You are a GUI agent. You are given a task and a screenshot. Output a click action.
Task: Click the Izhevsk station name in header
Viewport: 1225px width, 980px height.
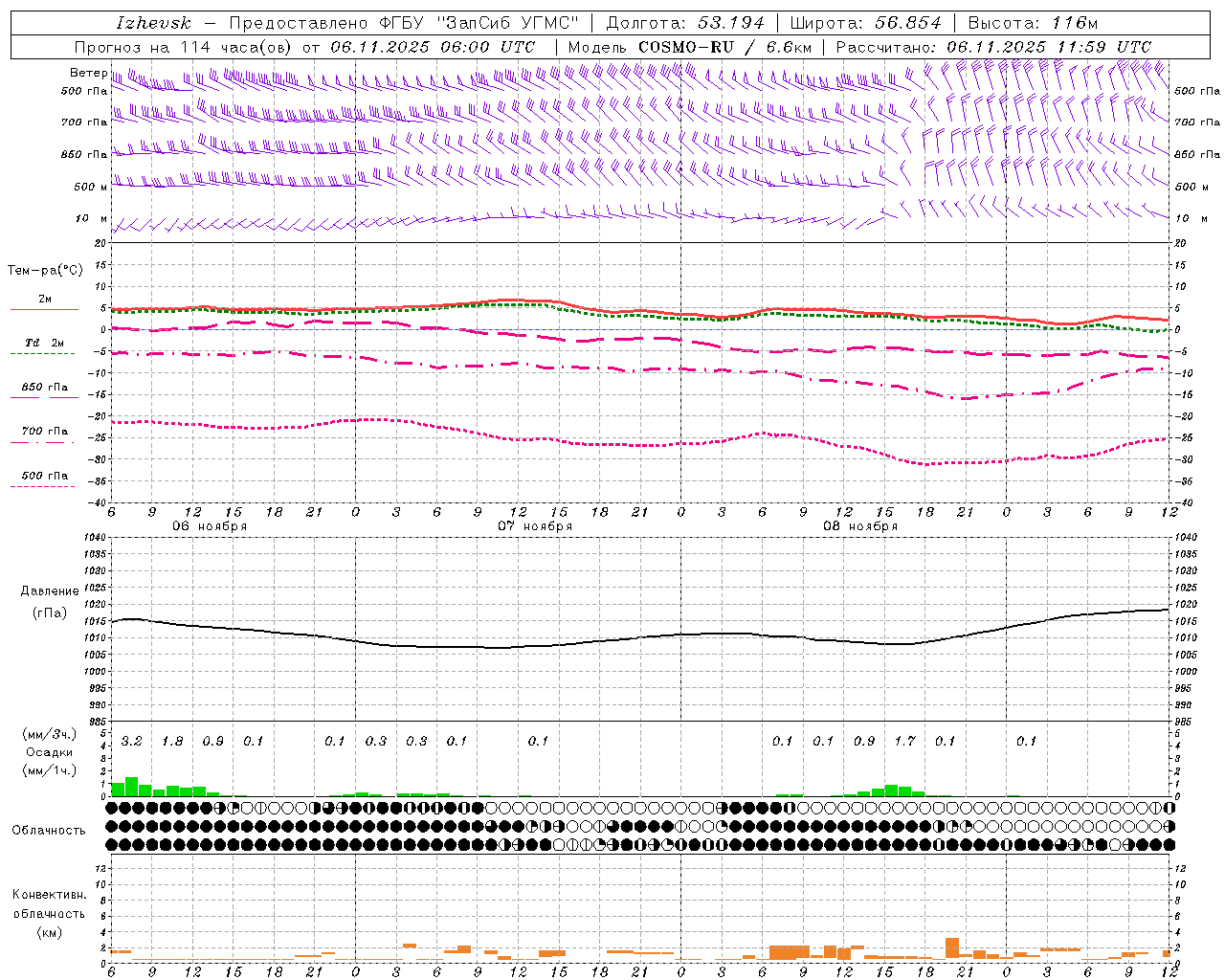pos(153,23)
